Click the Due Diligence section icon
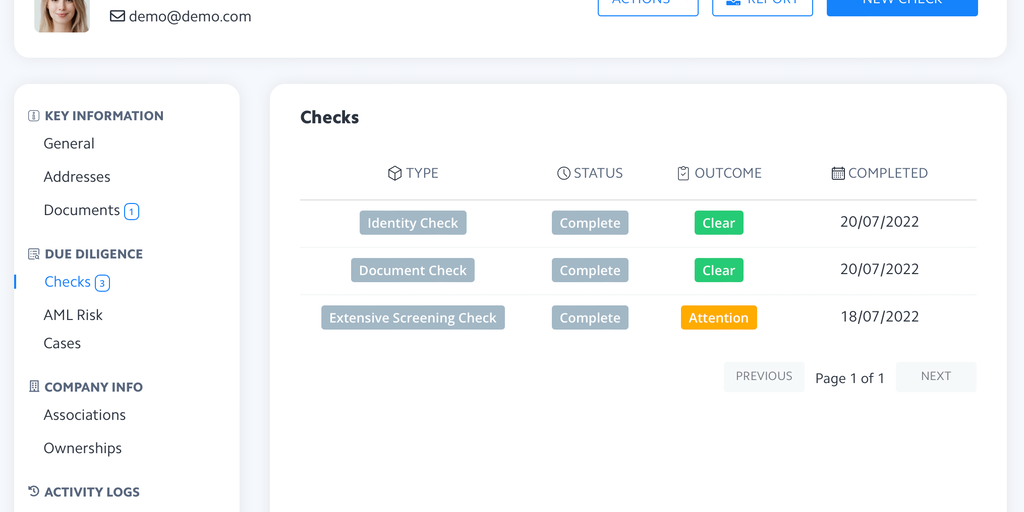1024x512 pixels. (34, 254)
